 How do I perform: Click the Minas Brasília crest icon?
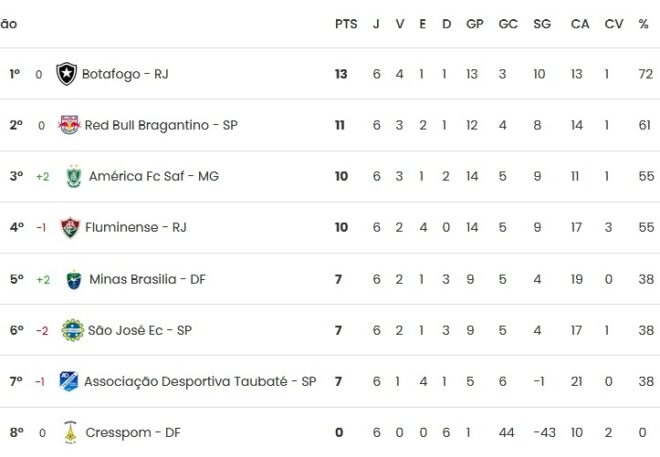pos(73,279)
